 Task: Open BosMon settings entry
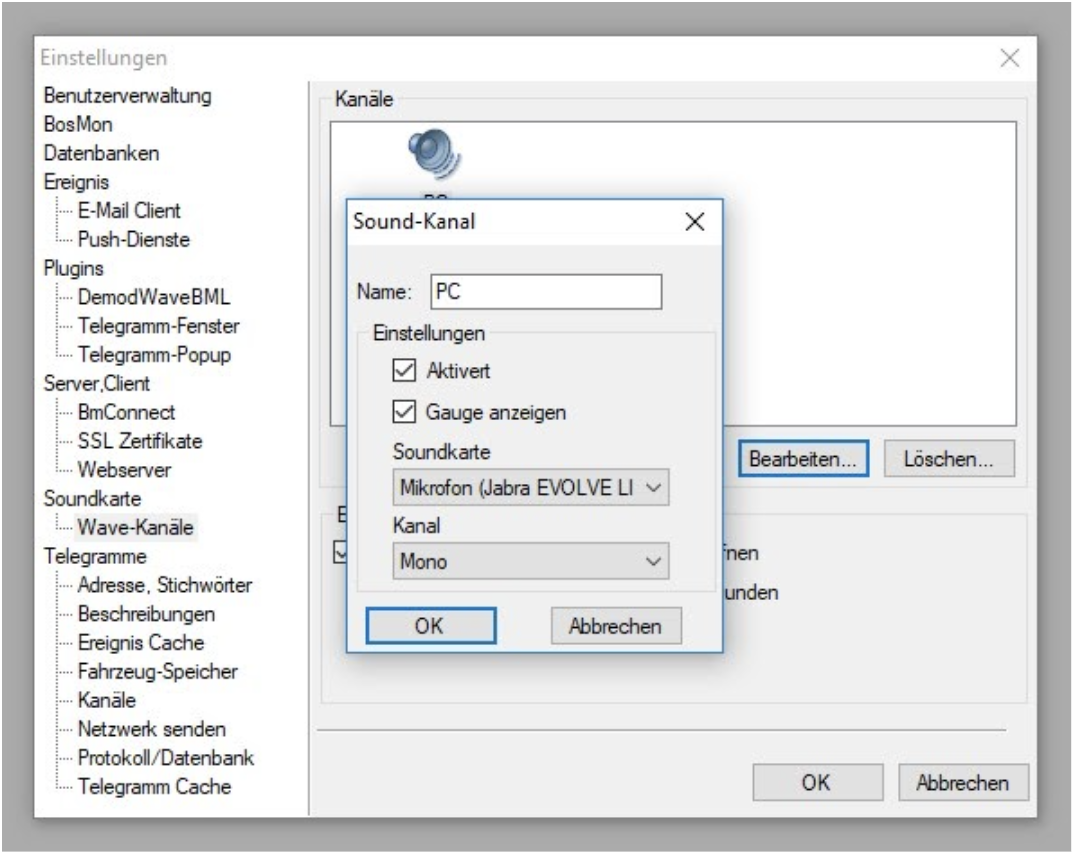coord(78,125)
